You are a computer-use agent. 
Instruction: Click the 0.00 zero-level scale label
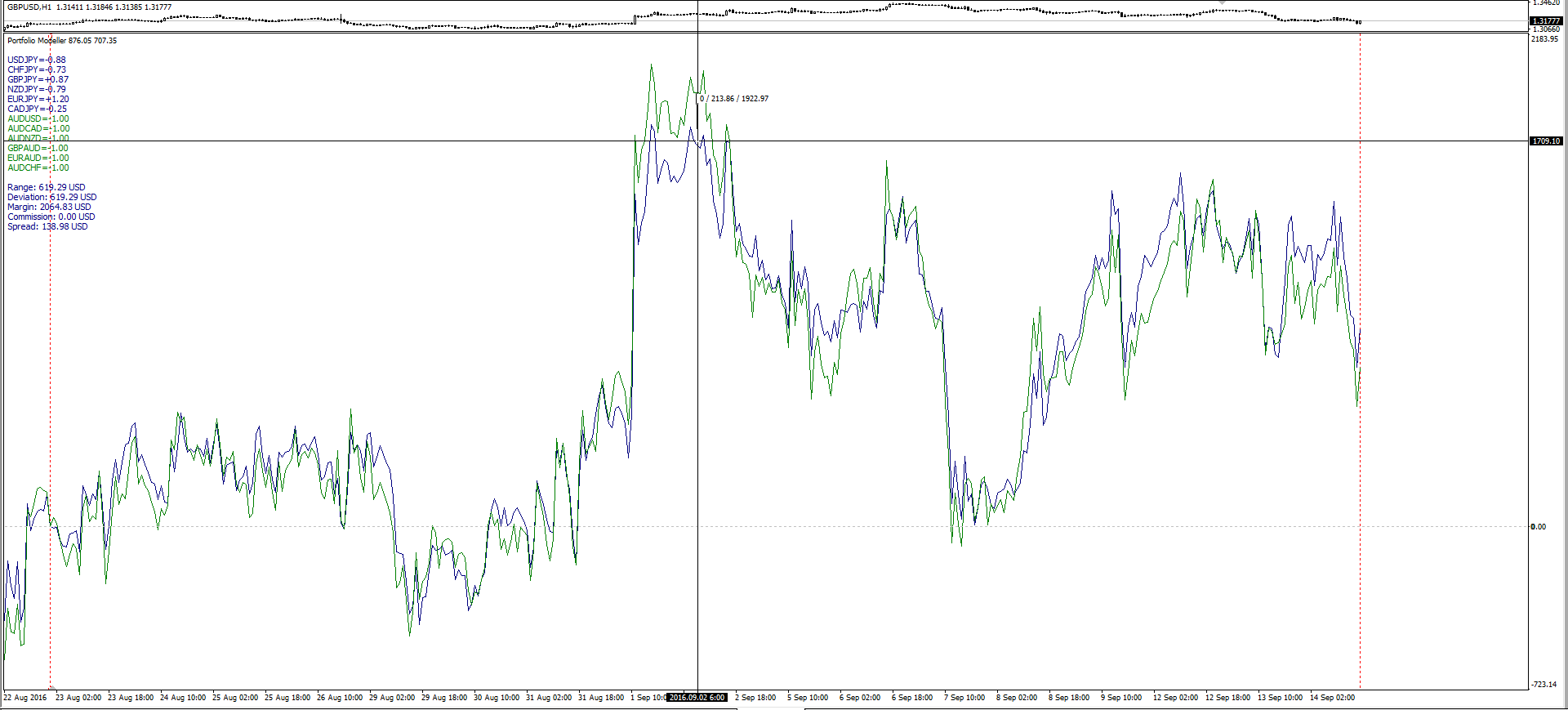tap(1538, 526)
